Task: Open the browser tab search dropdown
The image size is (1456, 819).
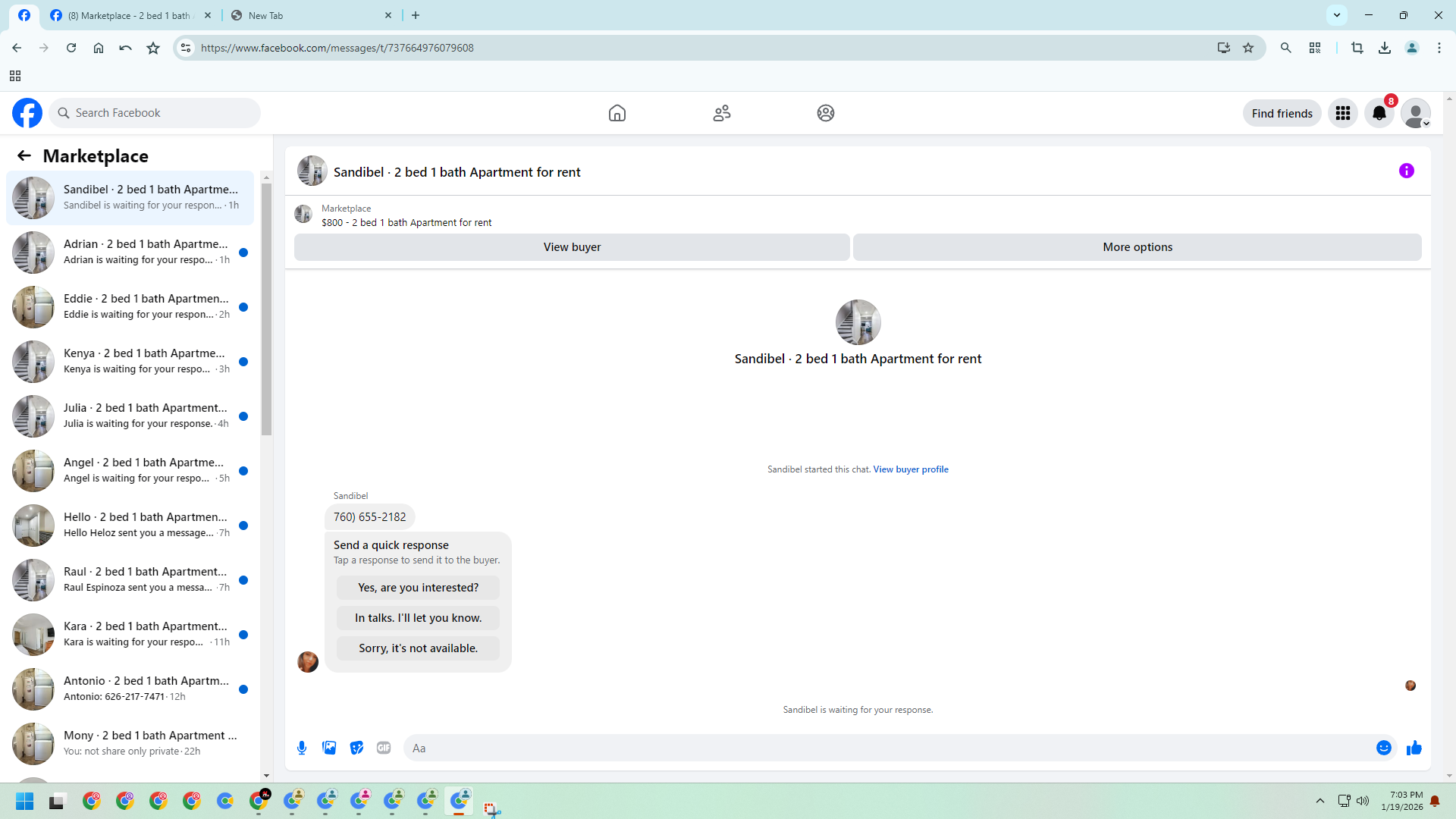Action: click(x=1336, y=15)
